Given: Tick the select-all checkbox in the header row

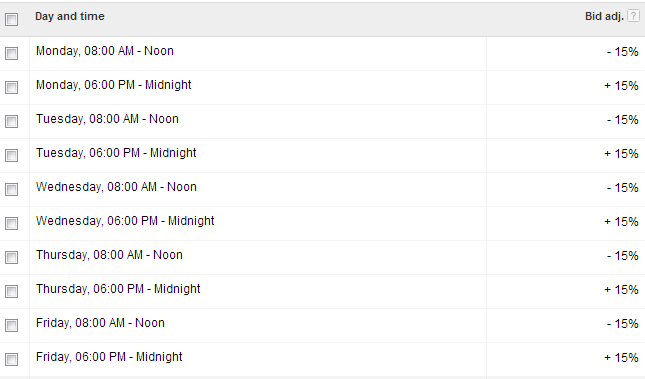Looking at the screenshot, I should [12, 19].
